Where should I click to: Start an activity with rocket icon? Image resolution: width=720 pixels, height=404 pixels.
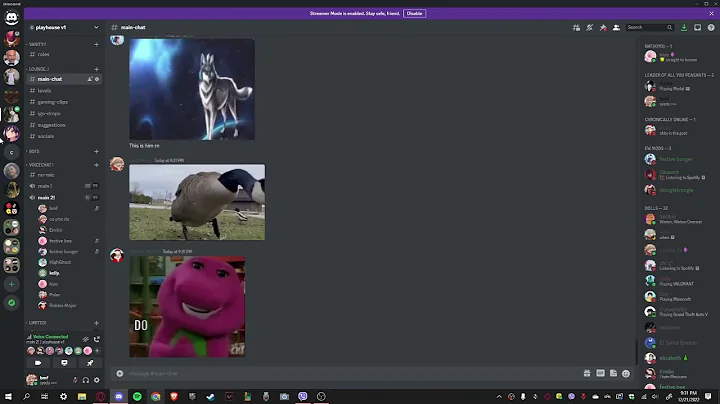pyautogui.click(x=90, y=363)
